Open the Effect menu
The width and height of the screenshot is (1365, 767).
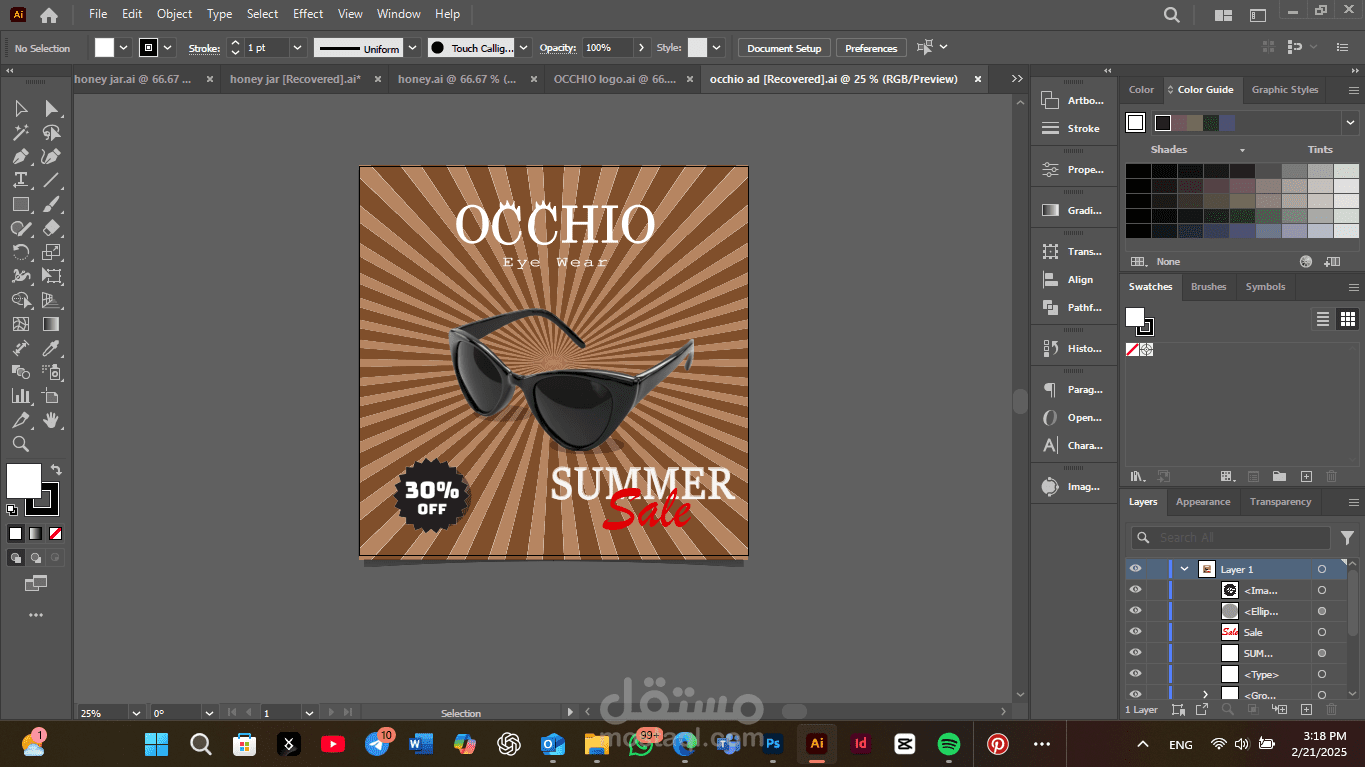tap(308, 14)
